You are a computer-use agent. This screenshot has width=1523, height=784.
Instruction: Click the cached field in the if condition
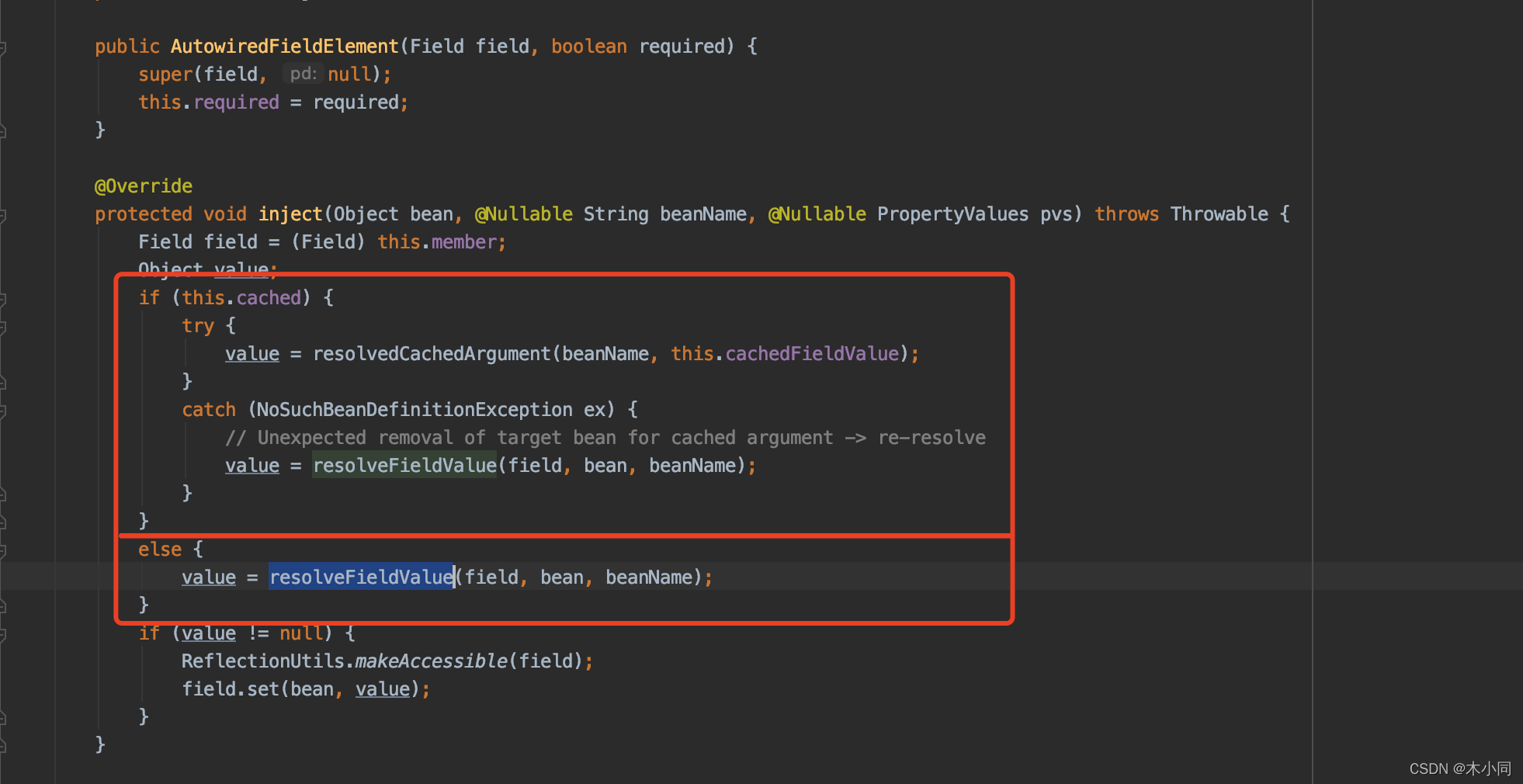point(269,298)
